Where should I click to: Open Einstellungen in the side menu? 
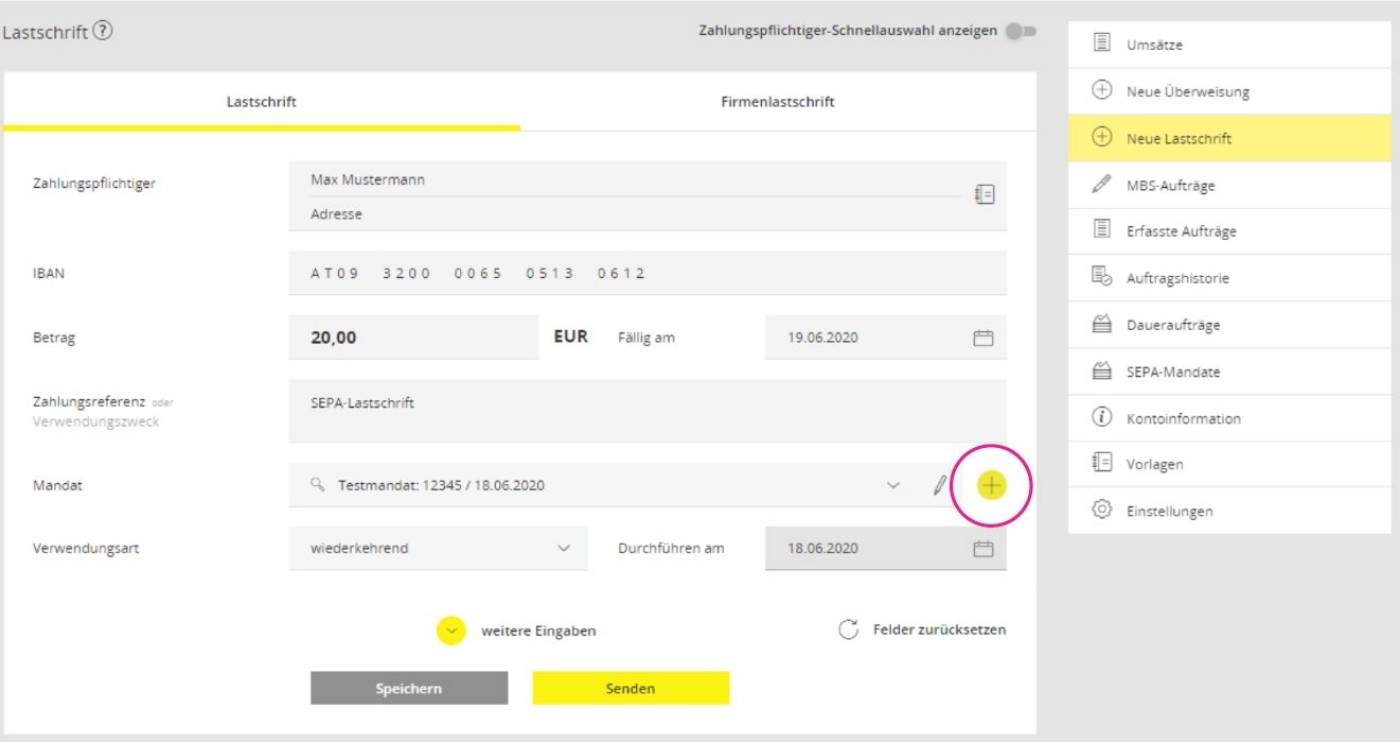tap(1168, 511)
